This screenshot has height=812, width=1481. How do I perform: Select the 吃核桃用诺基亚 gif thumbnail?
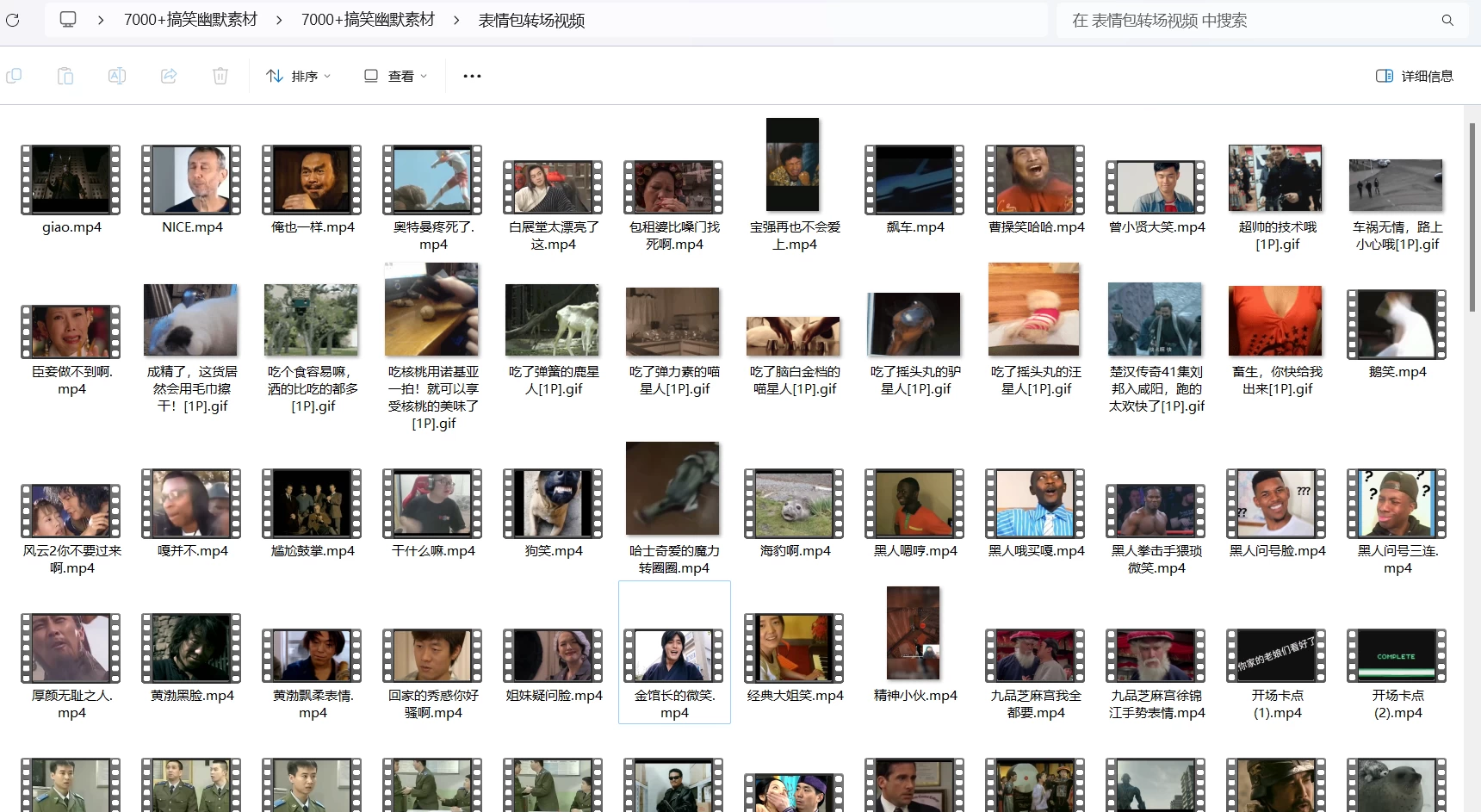(x=431, y=309)
